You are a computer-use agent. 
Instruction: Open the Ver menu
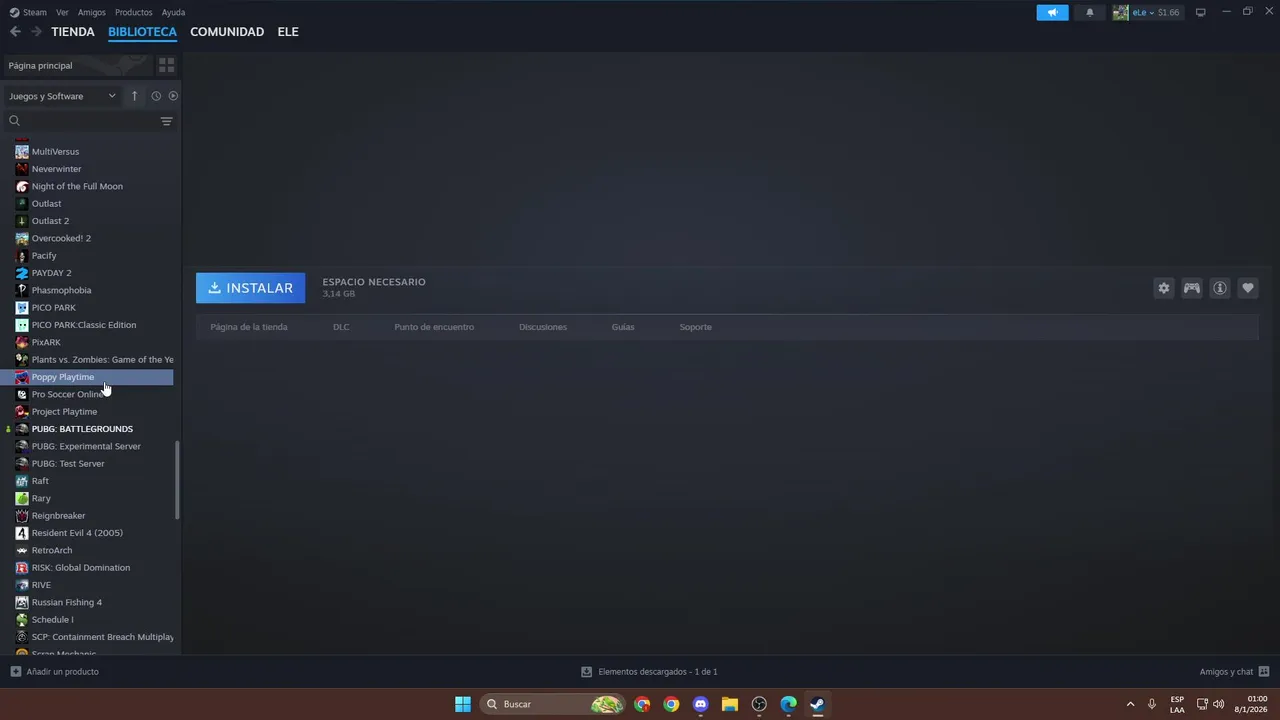pyautogui.click(x=62, y=12)
